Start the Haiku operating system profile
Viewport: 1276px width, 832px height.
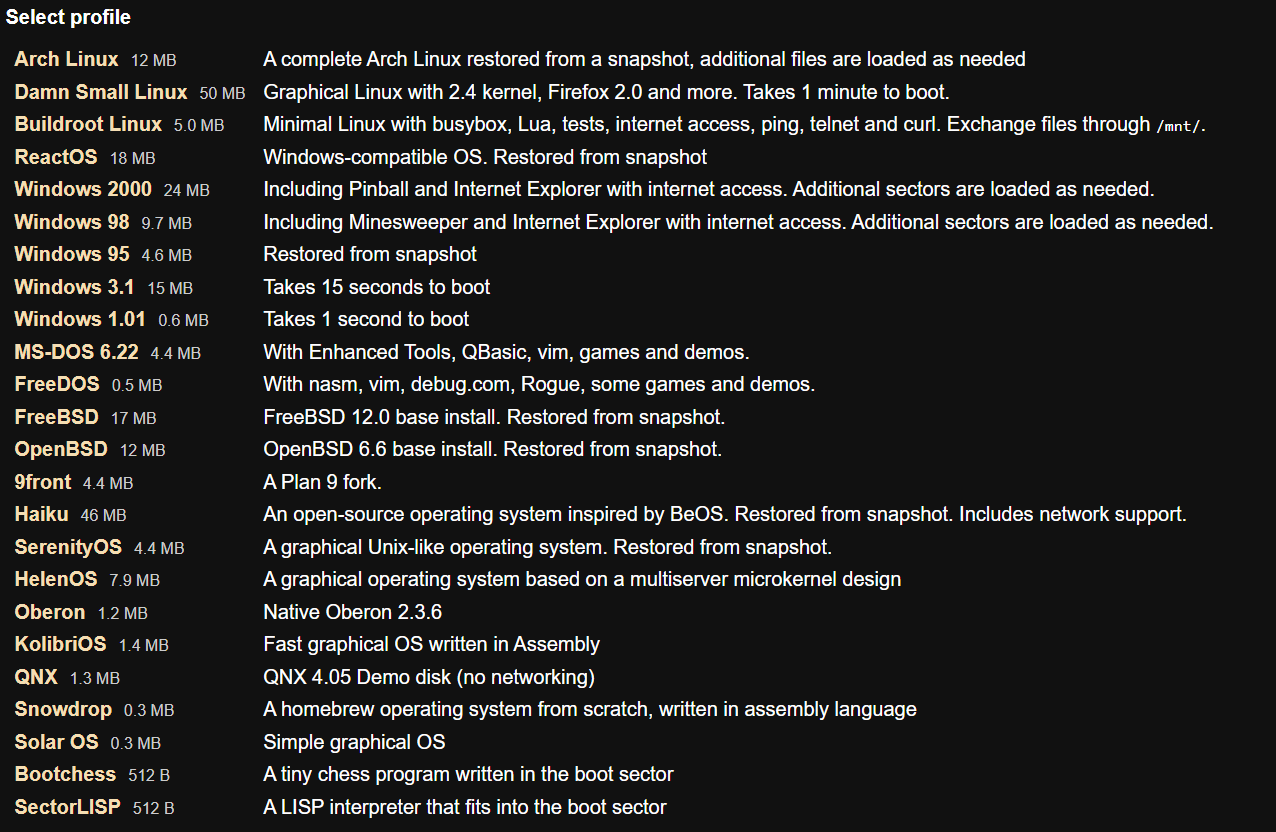point(41,514)
